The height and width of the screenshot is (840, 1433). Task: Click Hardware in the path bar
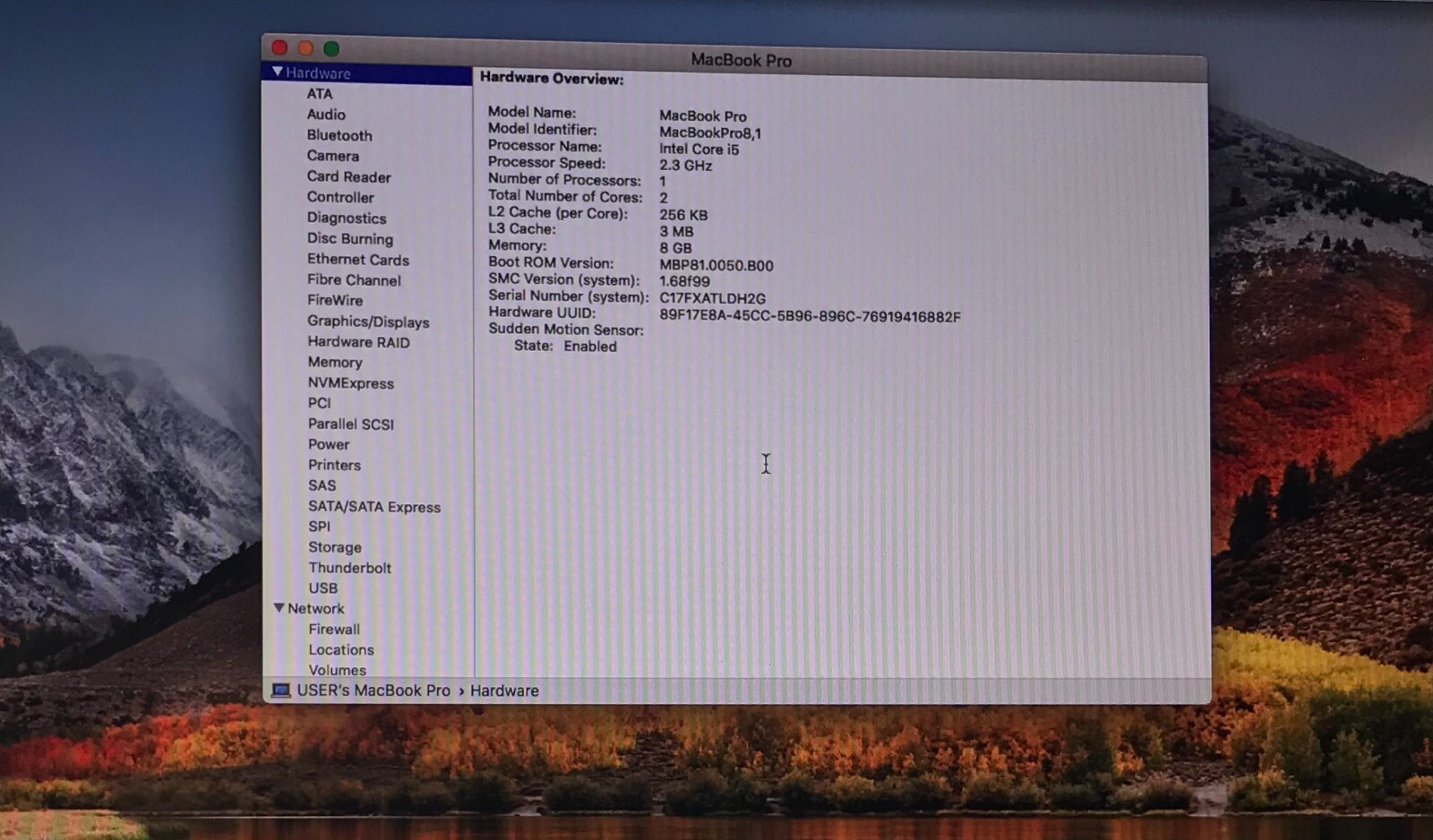504,690
